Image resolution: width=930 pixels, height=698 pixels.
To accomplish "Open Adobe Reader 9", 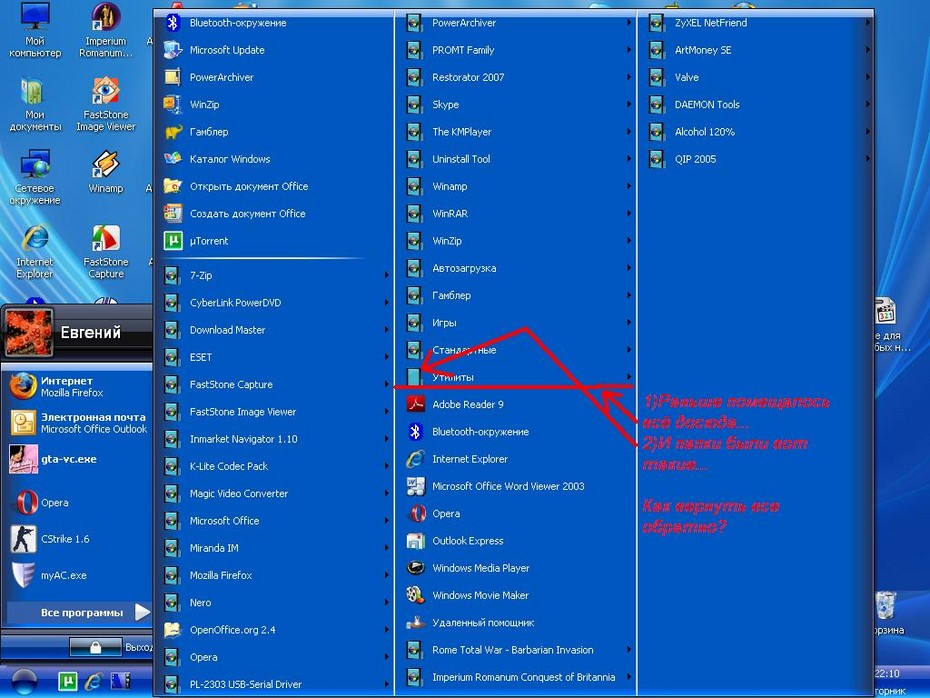I will pos(515,405).
